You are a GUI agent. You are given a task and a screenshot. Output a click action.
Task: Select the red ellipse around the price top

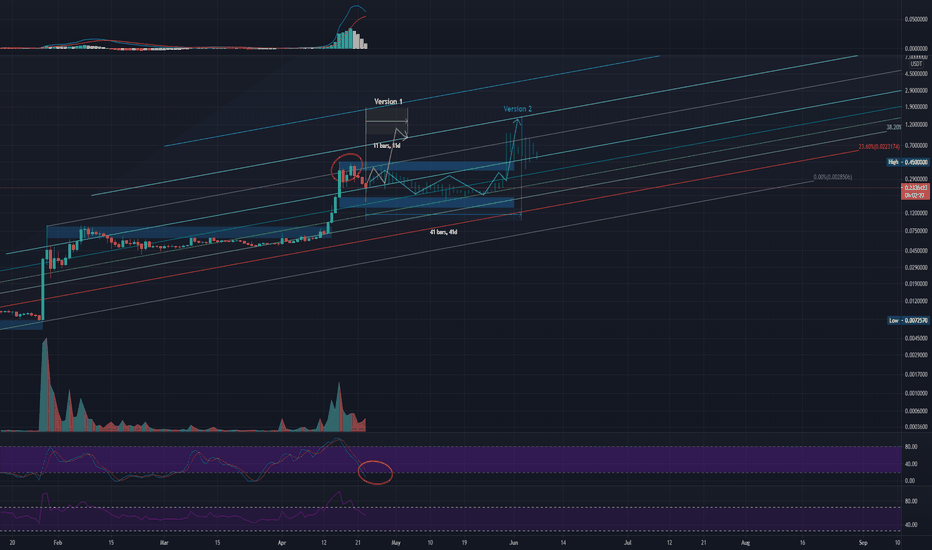point(348,168)
